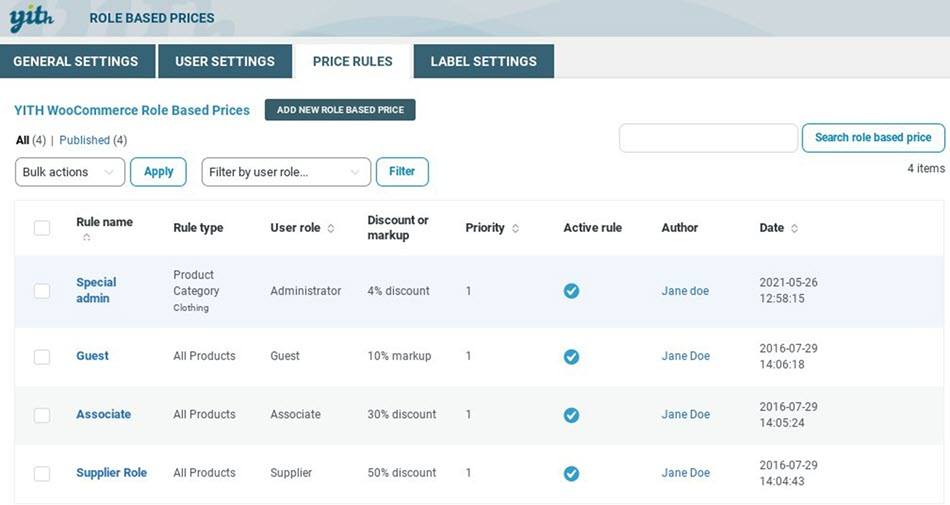This screenshot has width=950, height=505.
Task: Click the Rule name column header
Action: click(x=104, y=222)
